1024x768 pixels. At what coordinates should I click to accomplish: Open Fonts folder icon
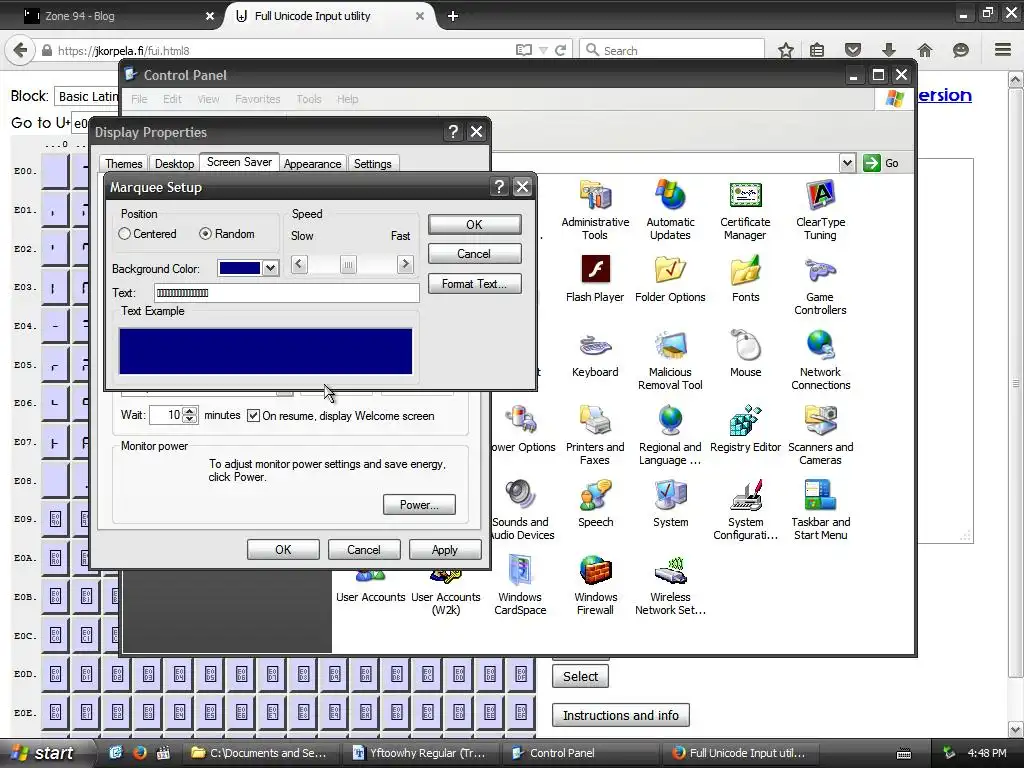pyautogui.click(x=745, y=279)
